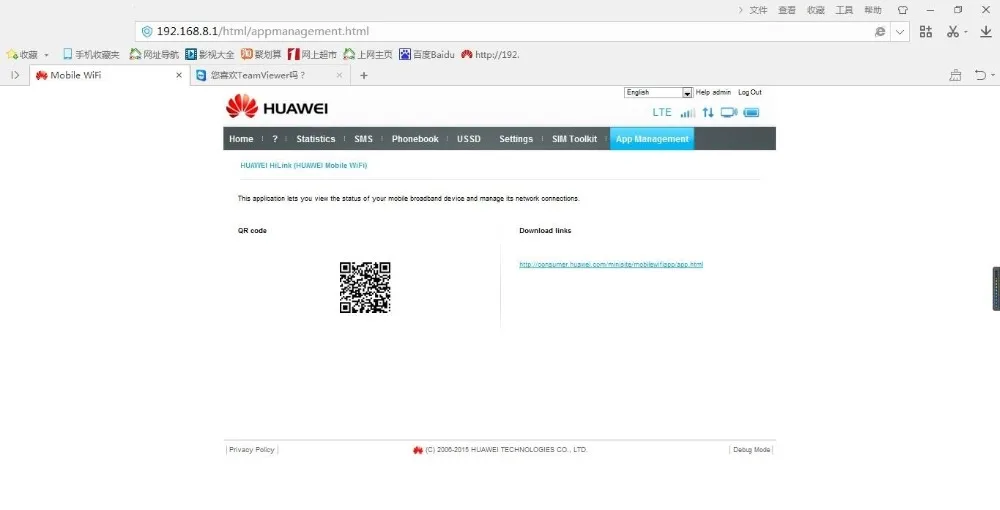Click the undo closed tab icon
Image resolution: width=1000 pixels, height=510 pixels.
(980, 75)
